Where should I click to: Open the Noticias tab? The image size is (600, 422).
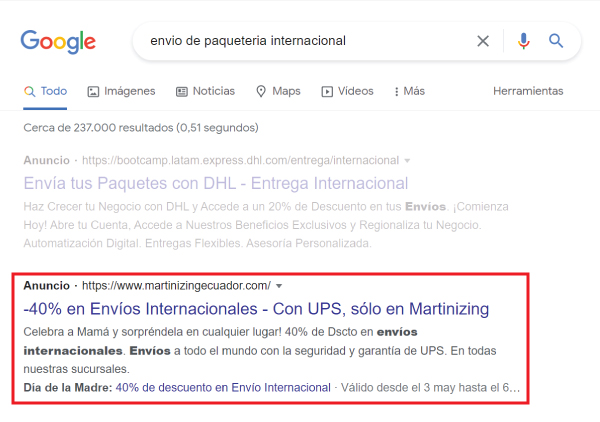point(205,91)
